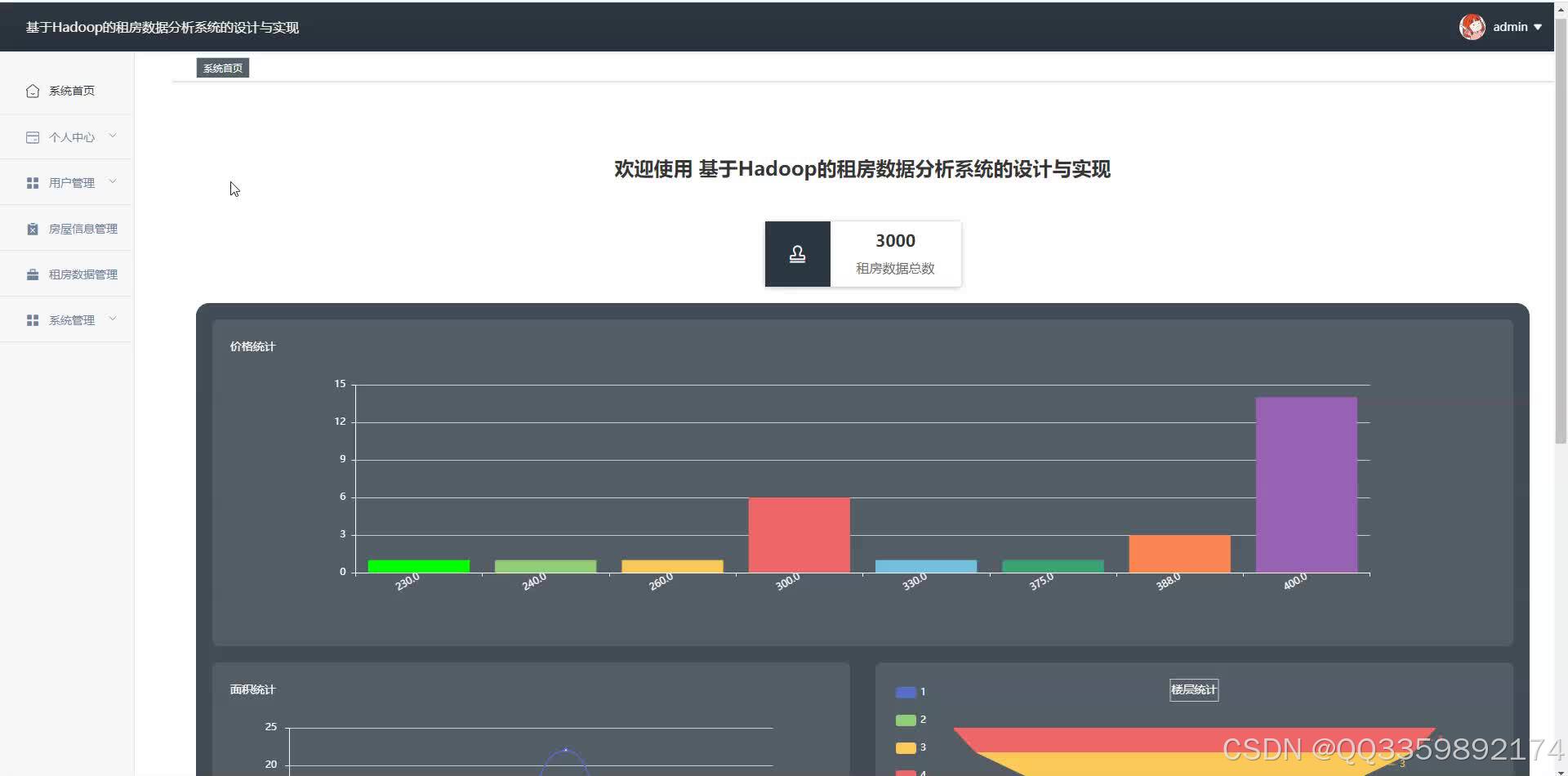This screenshot has height=776, width=1568.
Task: Click the 用户管理 grid icon
Action: click(33, 183)
